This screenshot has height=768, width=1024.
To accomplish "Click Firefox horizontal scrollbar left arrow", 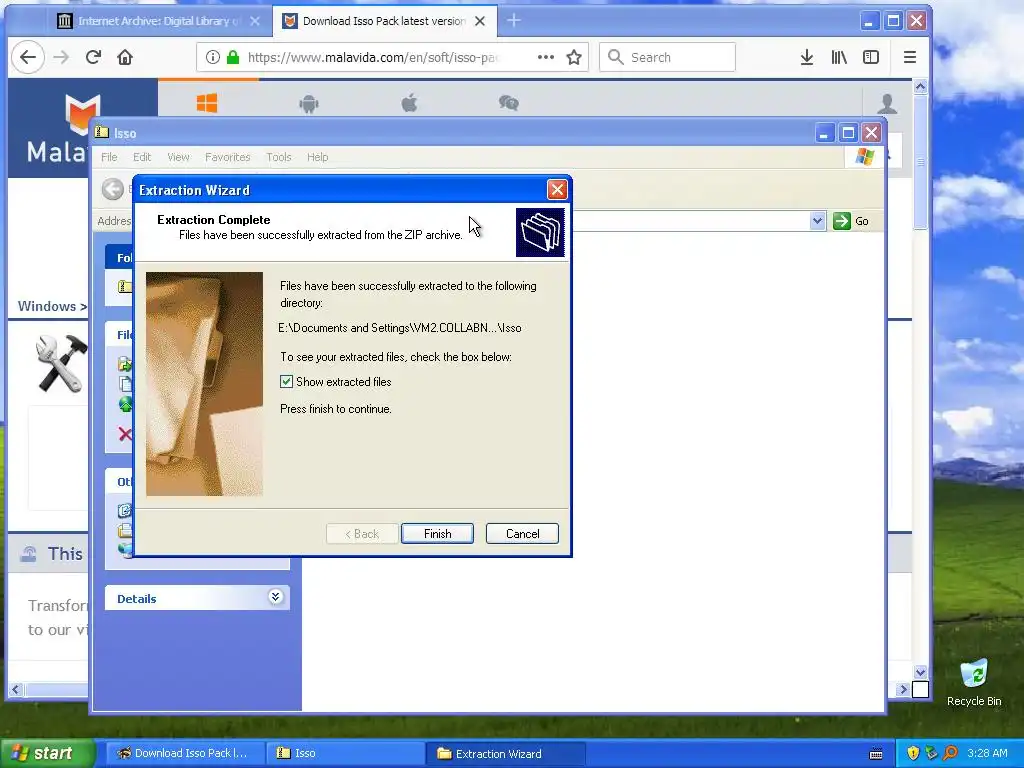I will pos(16,689).
